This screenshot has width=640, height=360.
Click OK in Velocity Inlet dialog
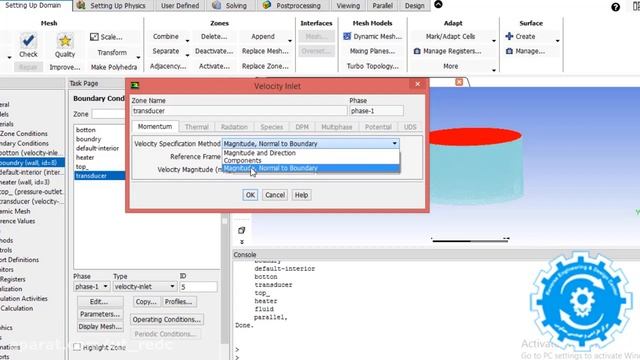250,195
